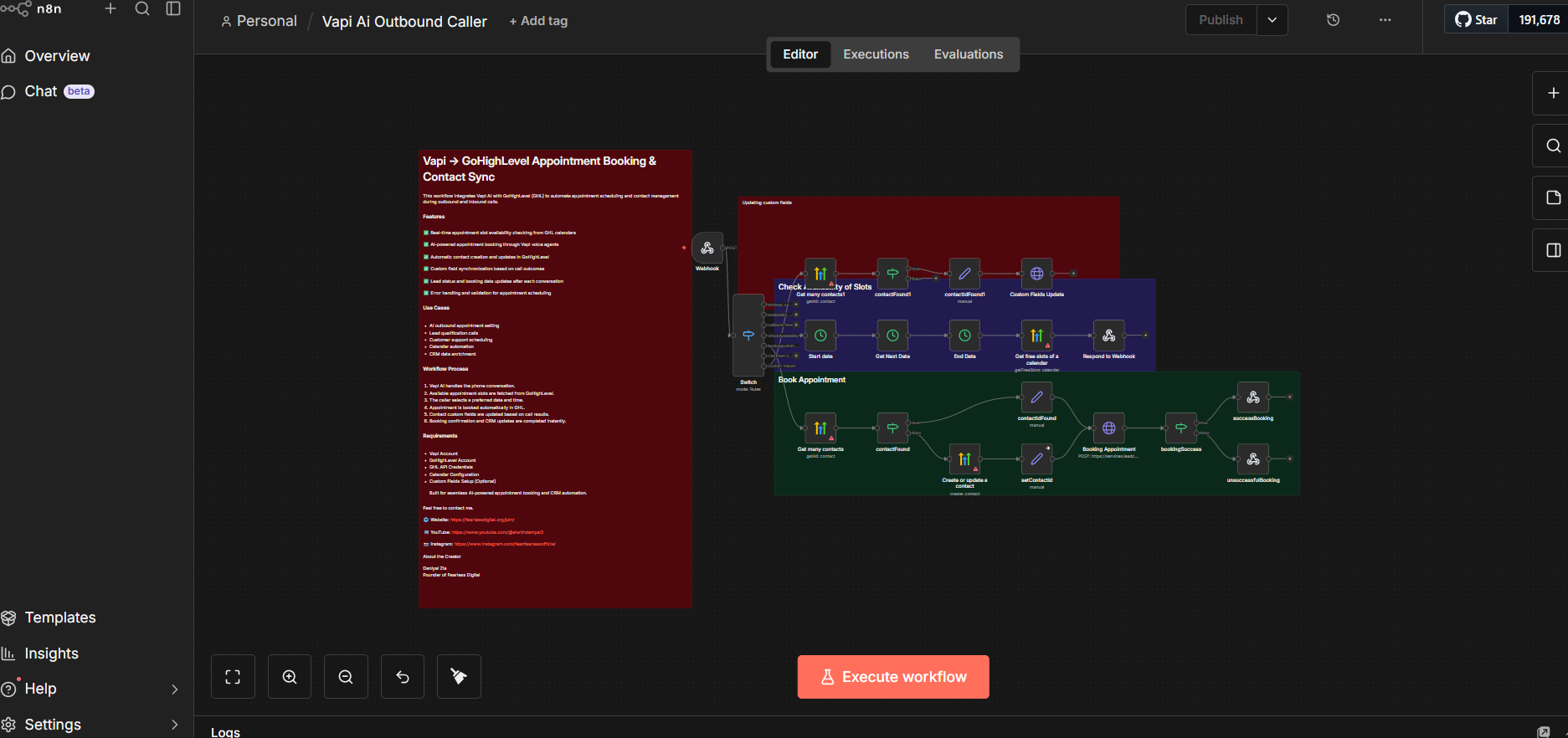
Task: Click the undo/reset zoom icon
Action: tap(403, 677)
